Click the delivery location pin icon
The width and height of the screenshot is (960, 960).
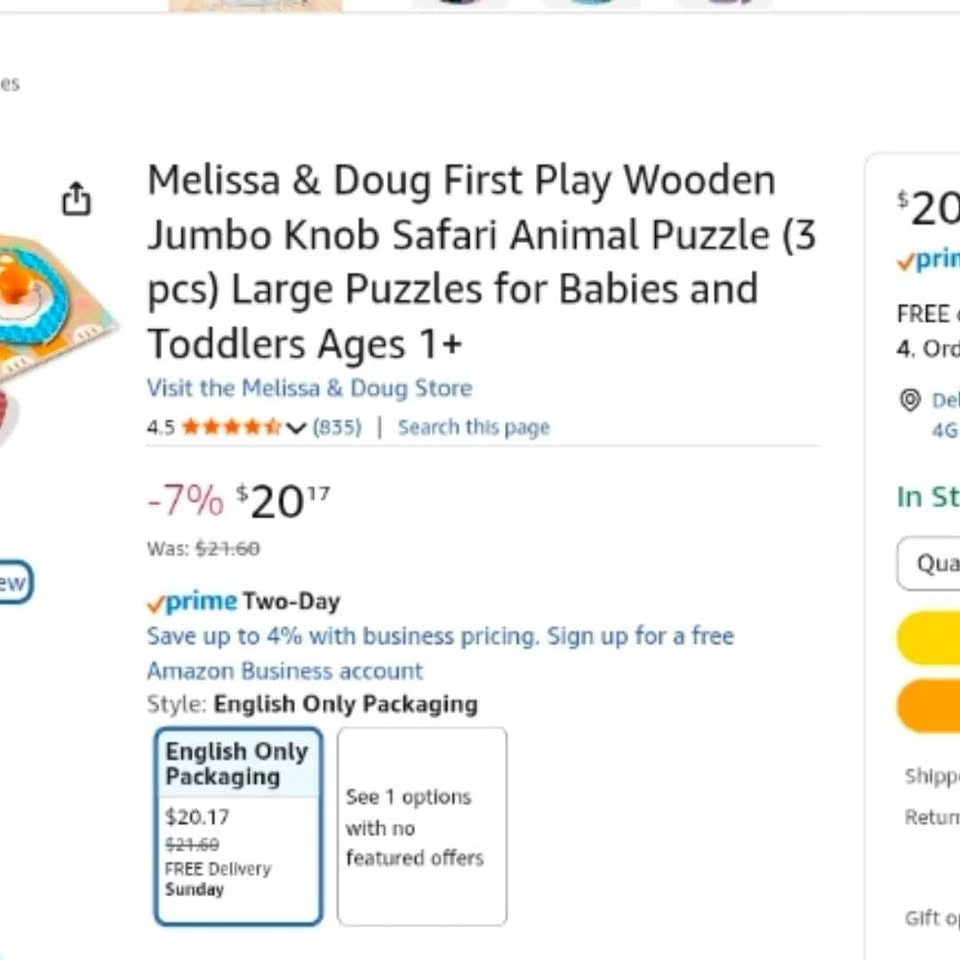coord(910,400)
